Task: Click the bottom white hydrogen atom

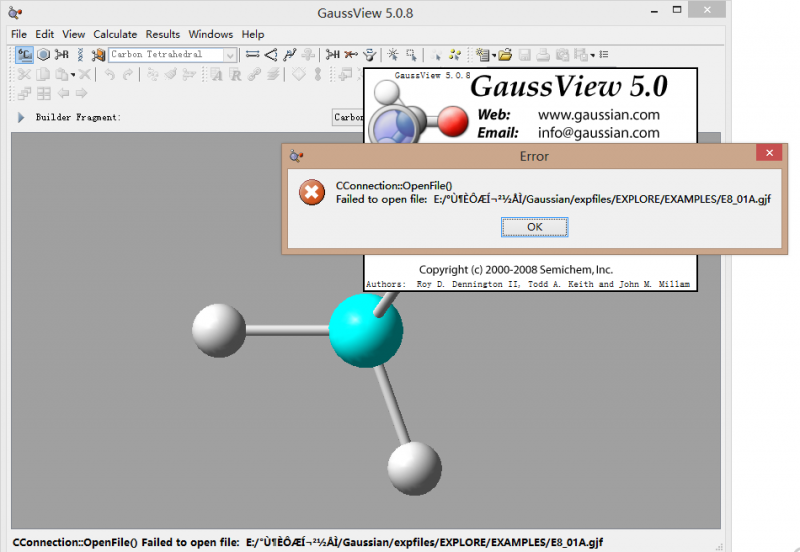Action: [x=414, y=468]
